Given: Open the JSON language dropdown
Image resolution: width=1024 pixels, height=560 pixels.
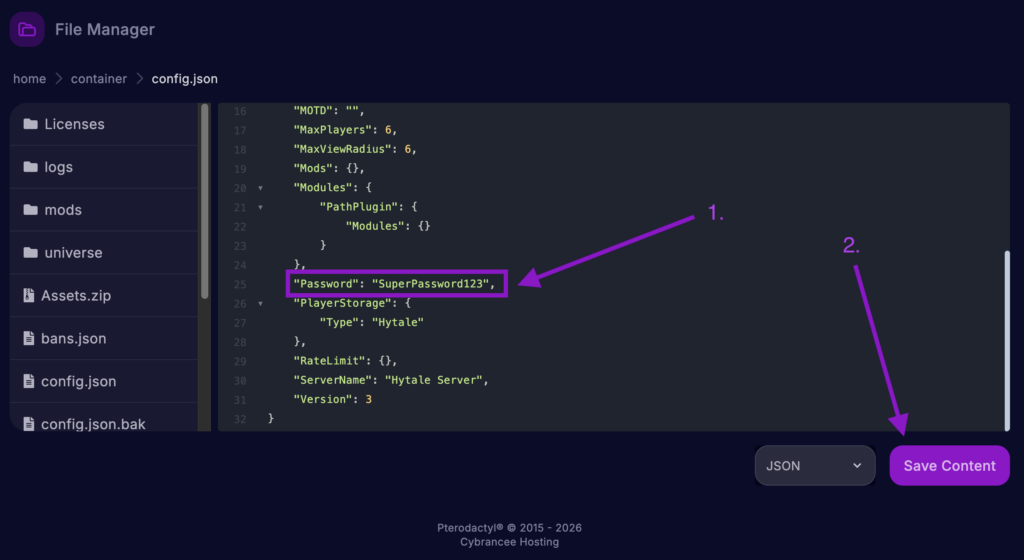Looking at the screenshot, I should (x=814, y=465).
